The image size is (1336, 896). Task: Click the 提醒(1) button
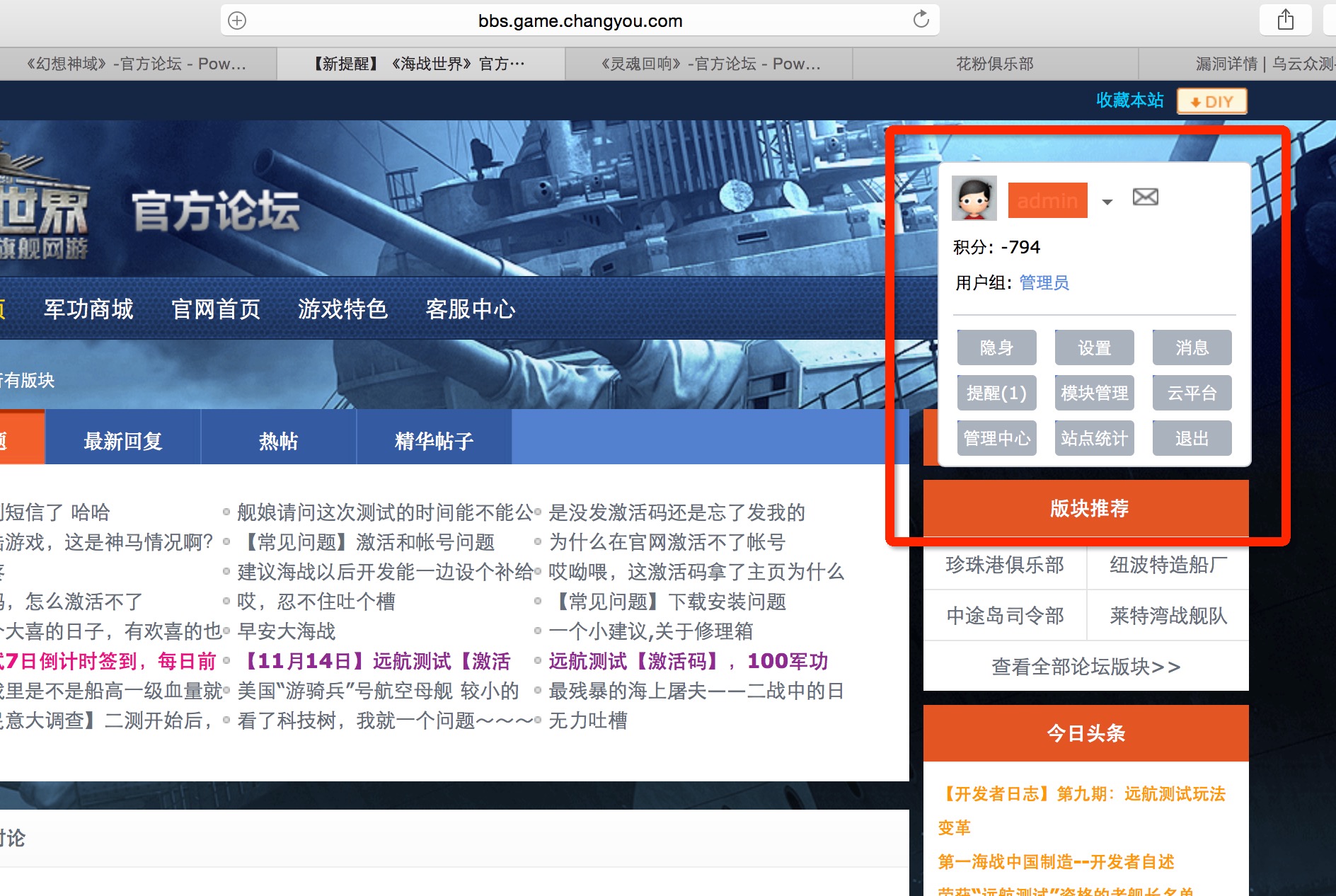click(x=997, y=393)
